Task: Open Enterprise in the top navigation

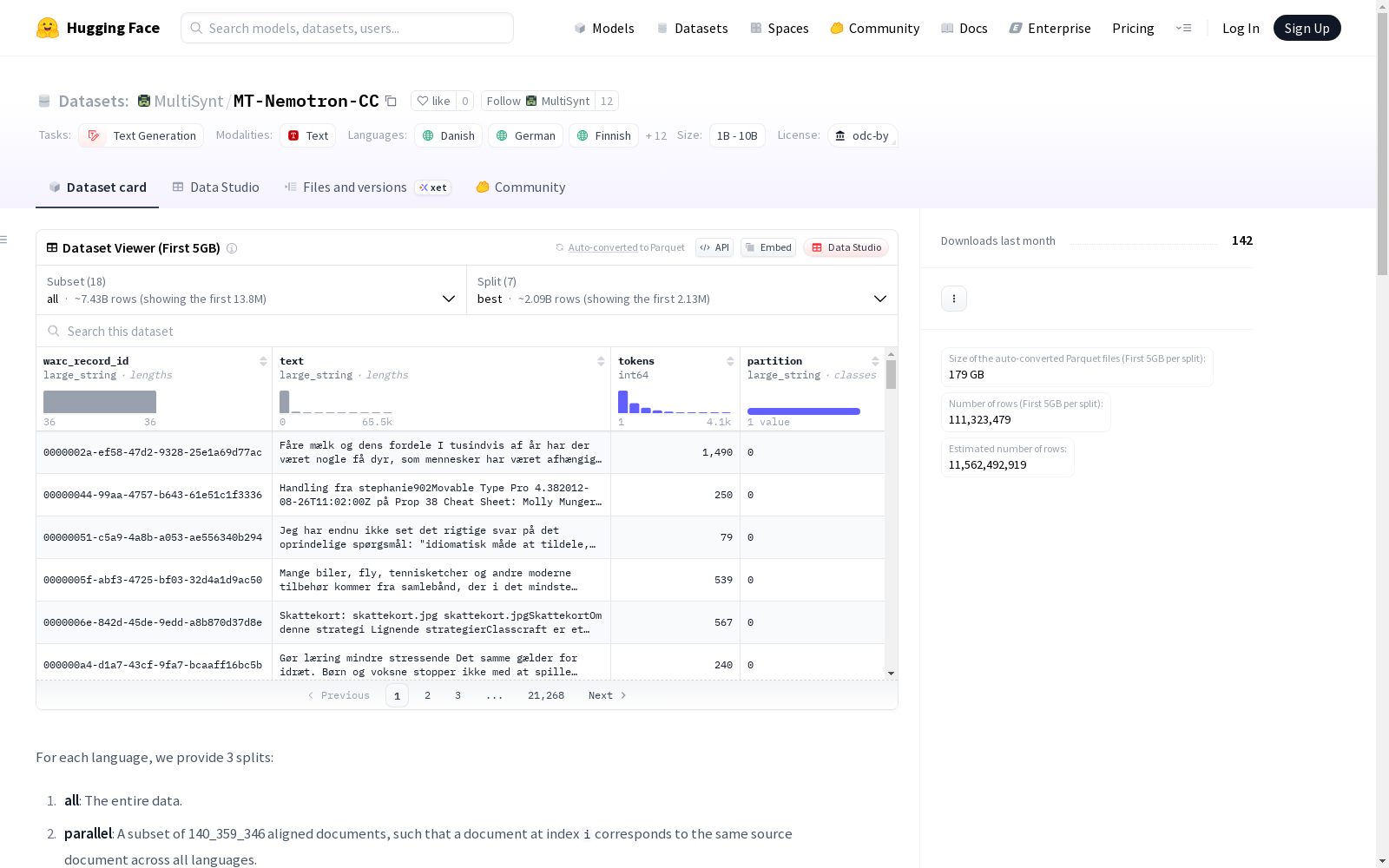Action: click(x=1050, y=28)
